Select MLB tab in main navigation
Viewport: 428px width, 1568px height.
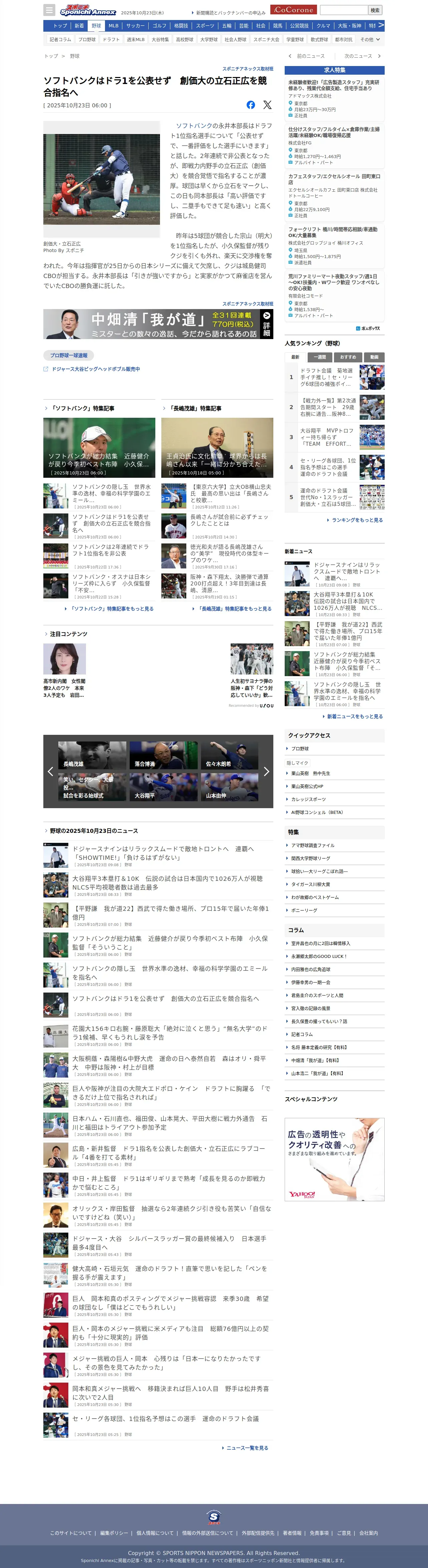tap(113, 26)
